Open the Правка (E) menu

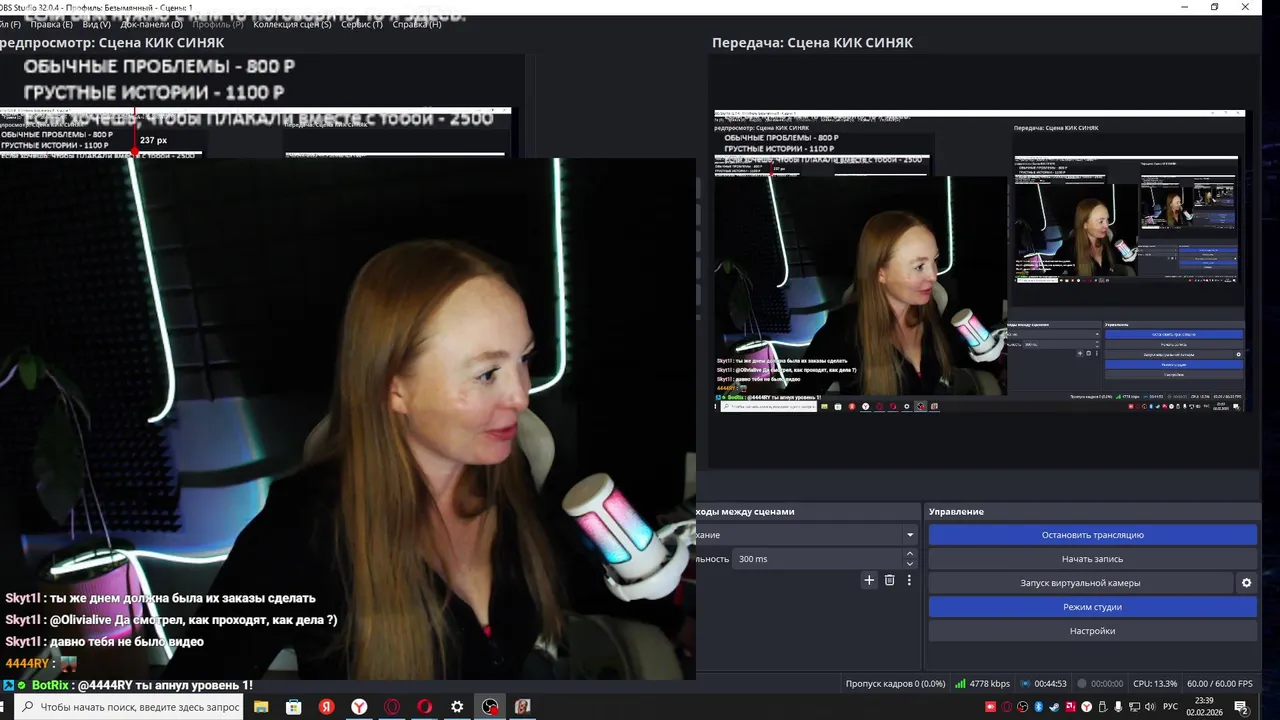coord(51,24)
